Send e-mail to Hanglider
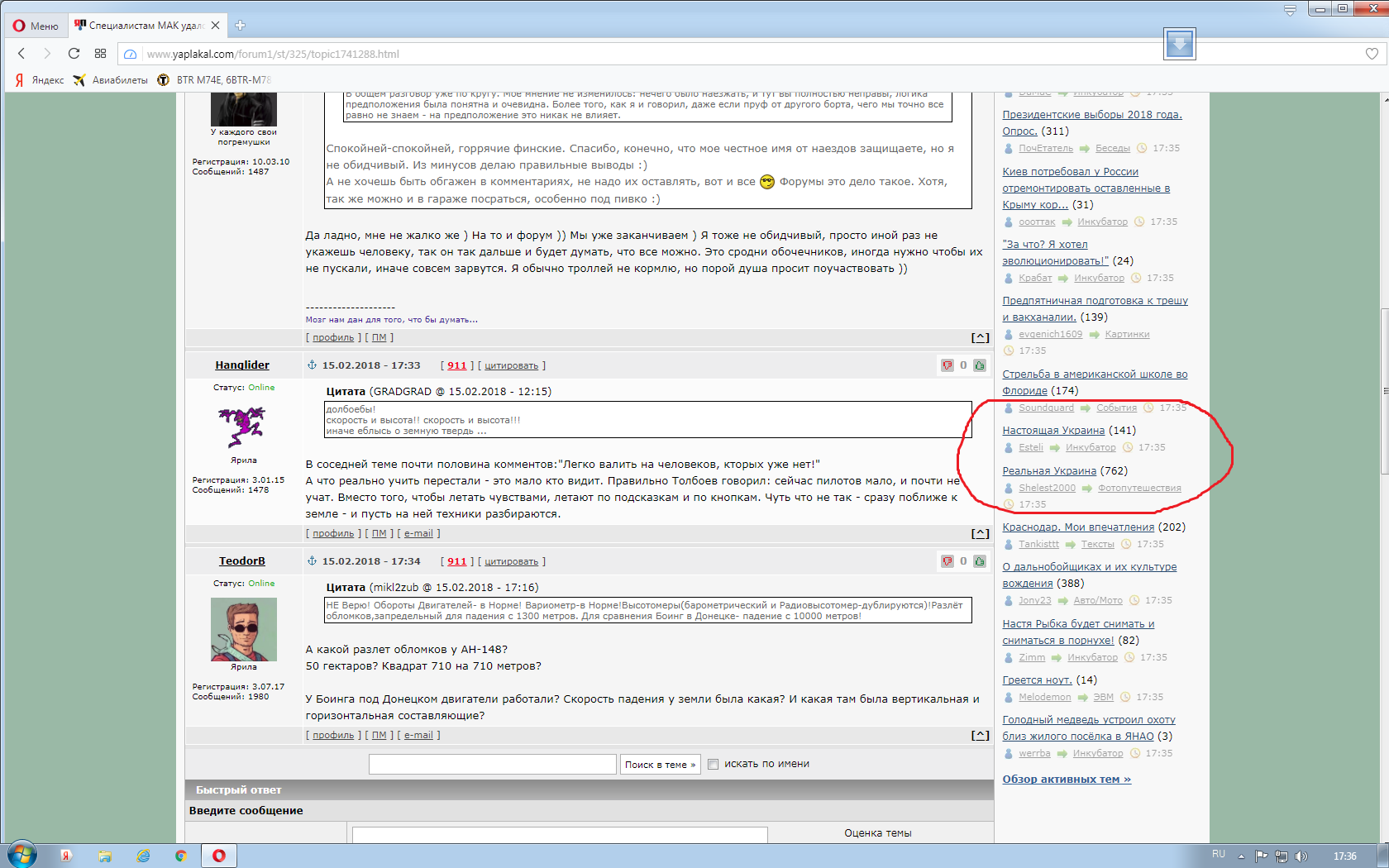The height and width of the screenshot is (868, 1389). pos(418,534)
